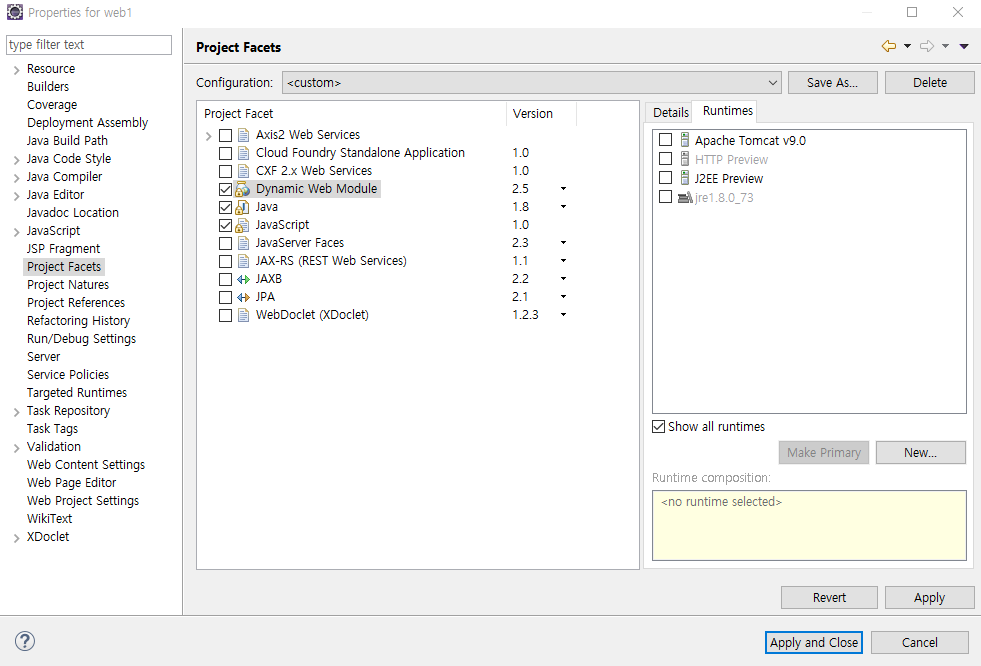Expand the Axis2 Web Services row
The image size is (981, 666).
click(208, 136)
